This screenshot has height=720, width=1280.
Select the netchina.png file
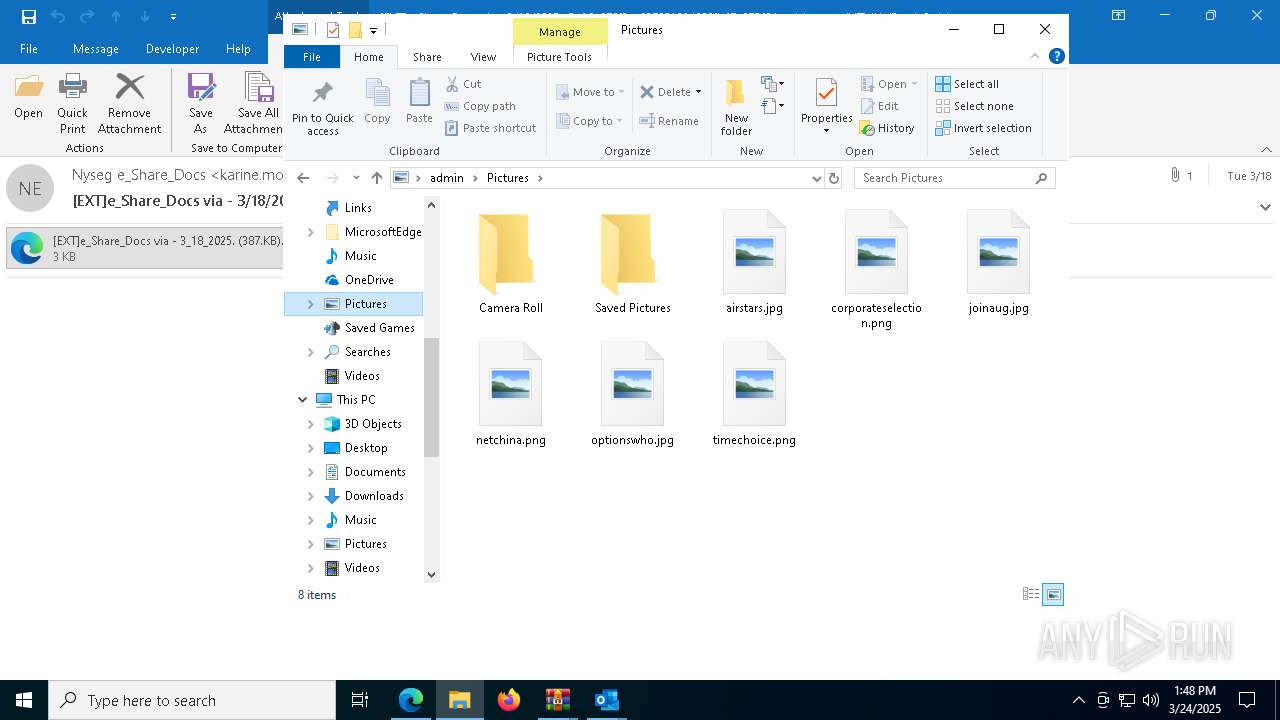(510, 394)
